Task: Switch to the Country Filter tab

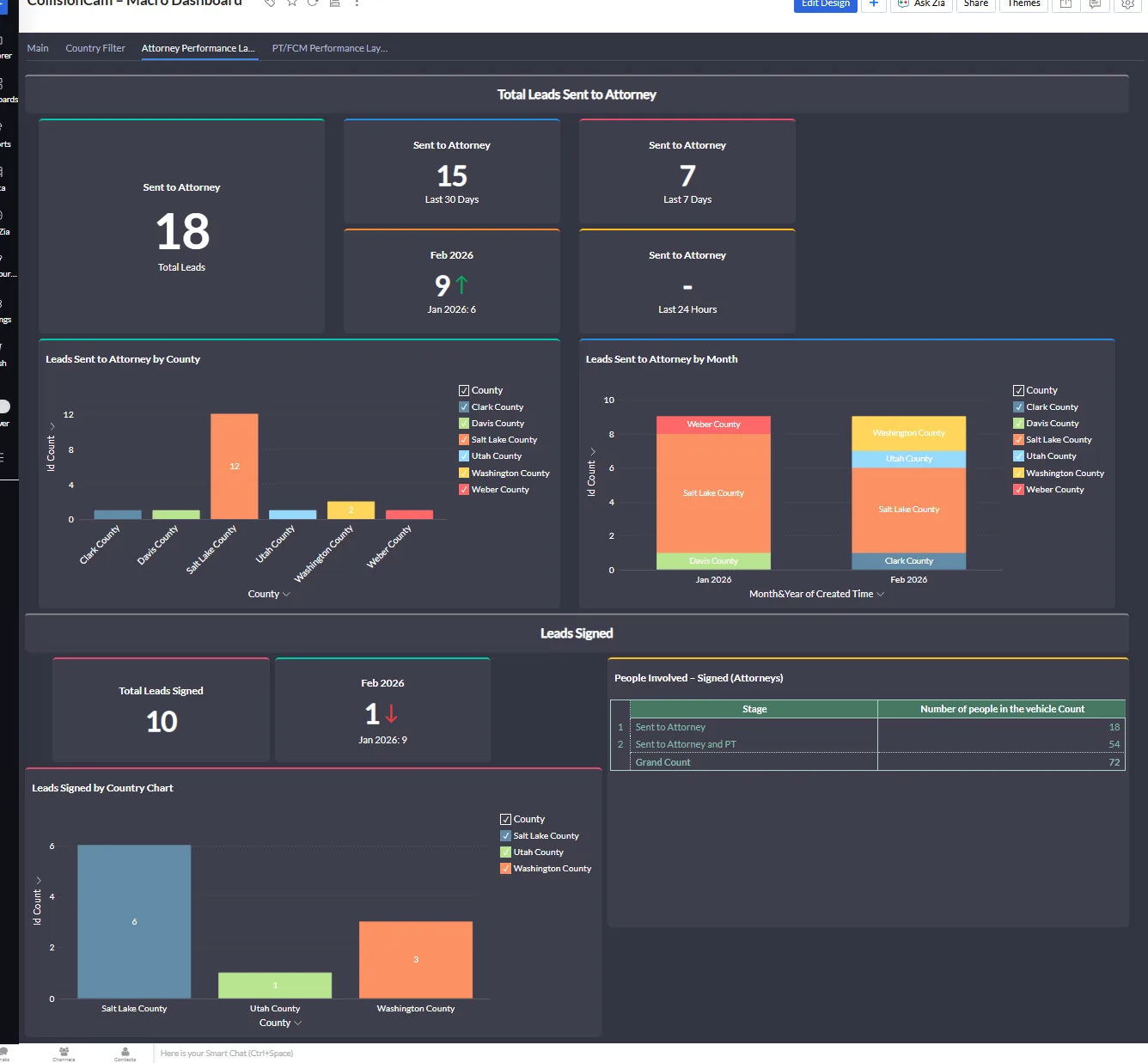Action: click(95, 48)
